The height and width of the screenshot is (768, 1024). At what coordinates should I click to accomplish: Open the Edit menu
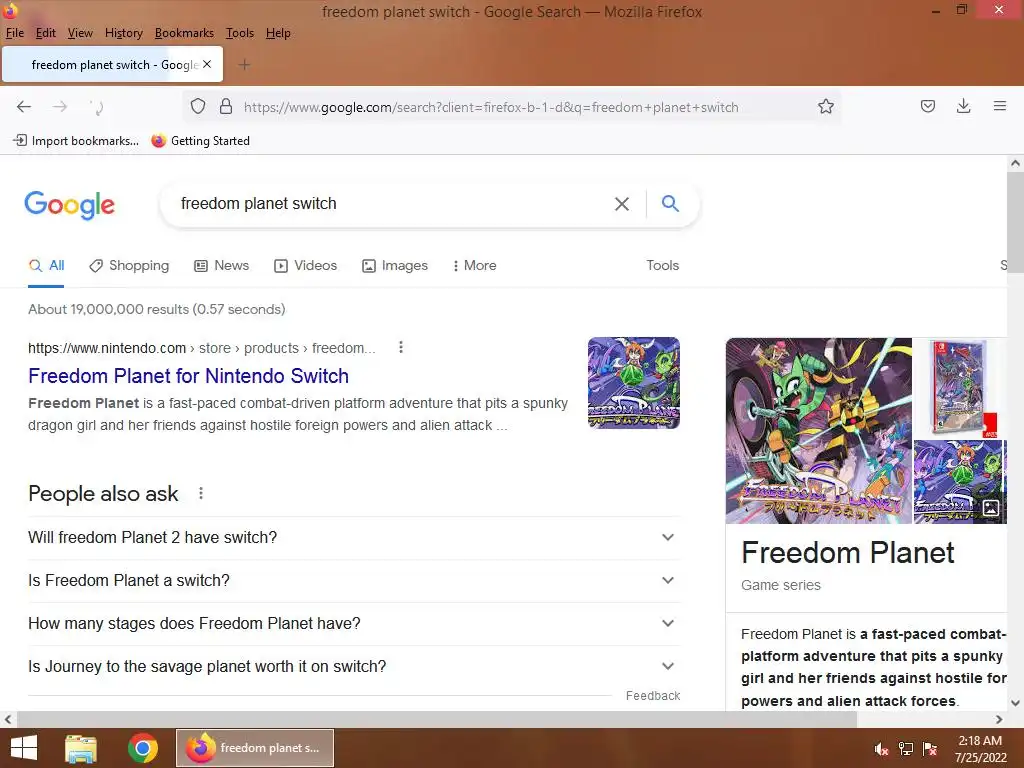click(x=45, y=33)
